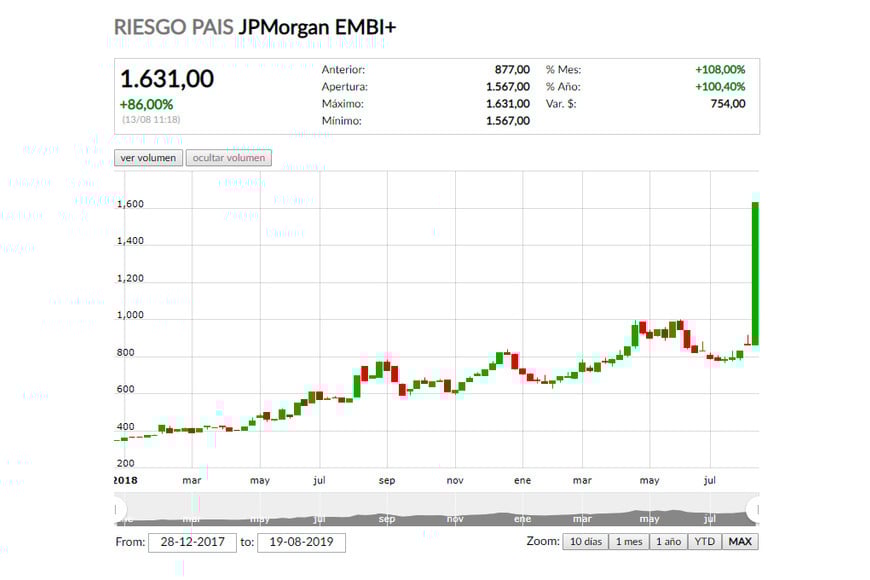This screenshot has height=580, width=870.
Task: Click the current price 1.631,00
Action: [167, 80]
